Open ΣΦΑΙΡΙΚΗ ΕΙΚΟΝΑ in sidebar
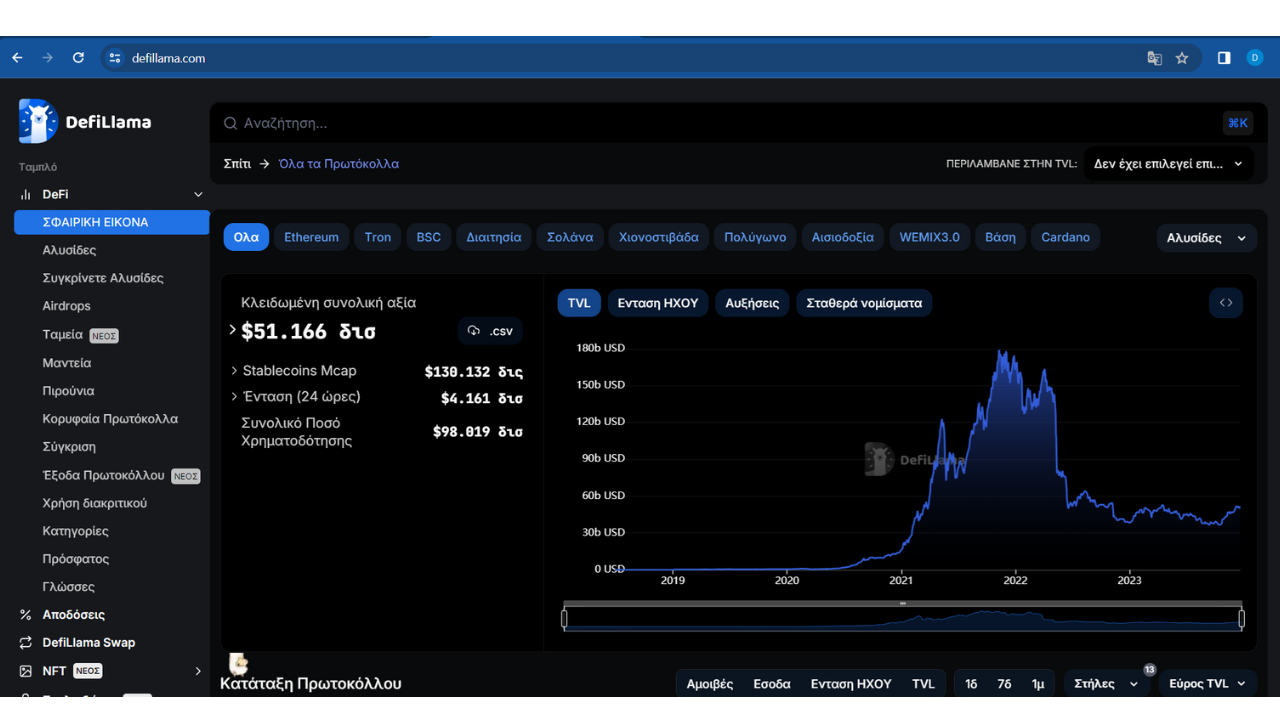This screenshot has width=1280, height=720. 111,222
